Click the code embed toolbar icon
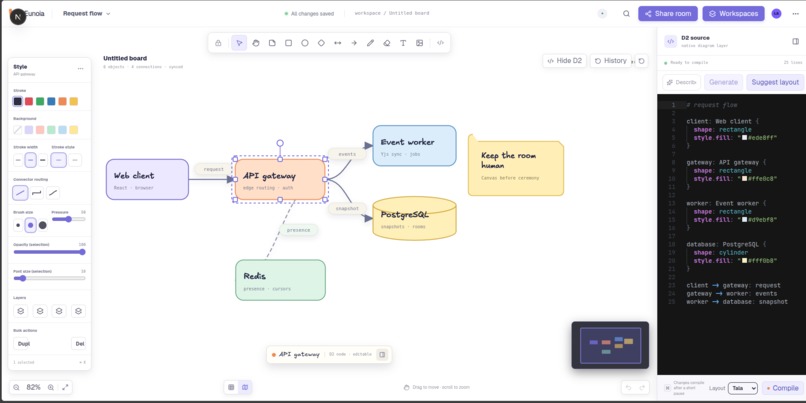The image size is (806, 403). [x=440, y=43]
